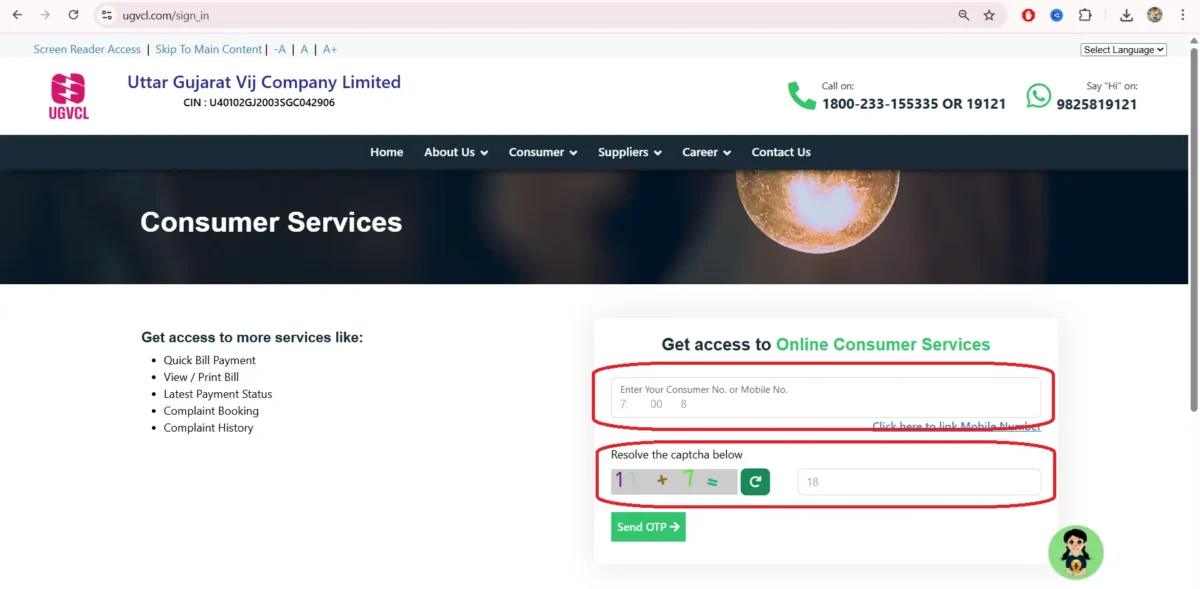Expand the Suppliers menu
1200x589 pixels.
click(x=629, y=152)
